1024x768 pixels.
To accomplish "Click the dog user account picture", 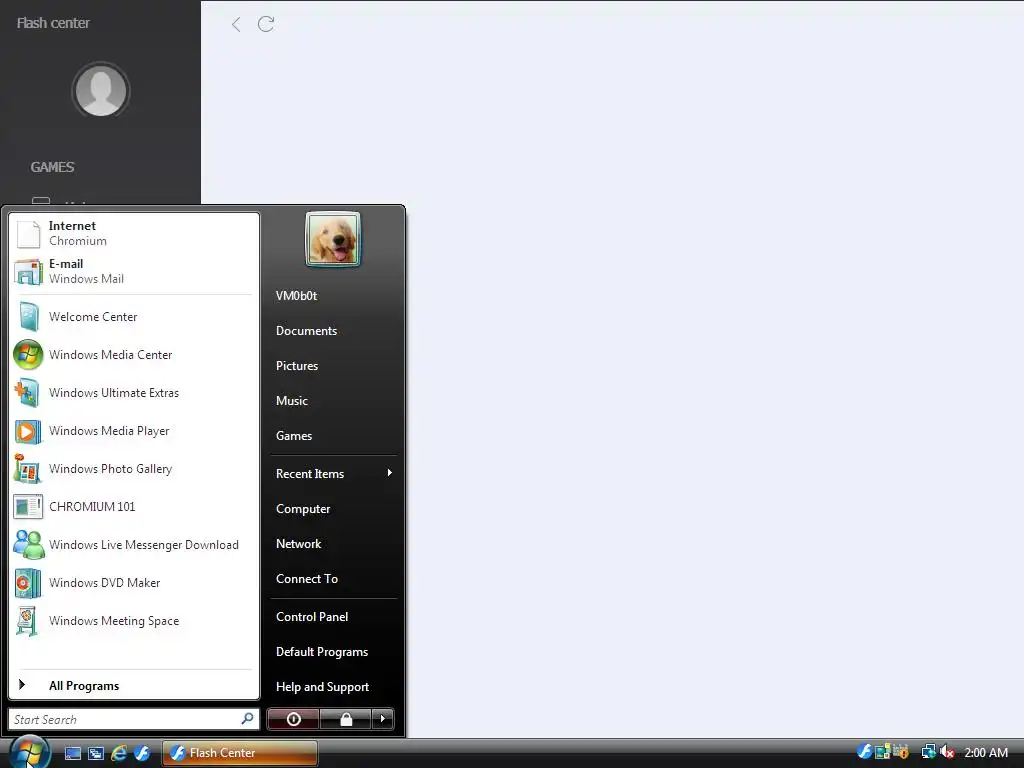I will [332, 239].
